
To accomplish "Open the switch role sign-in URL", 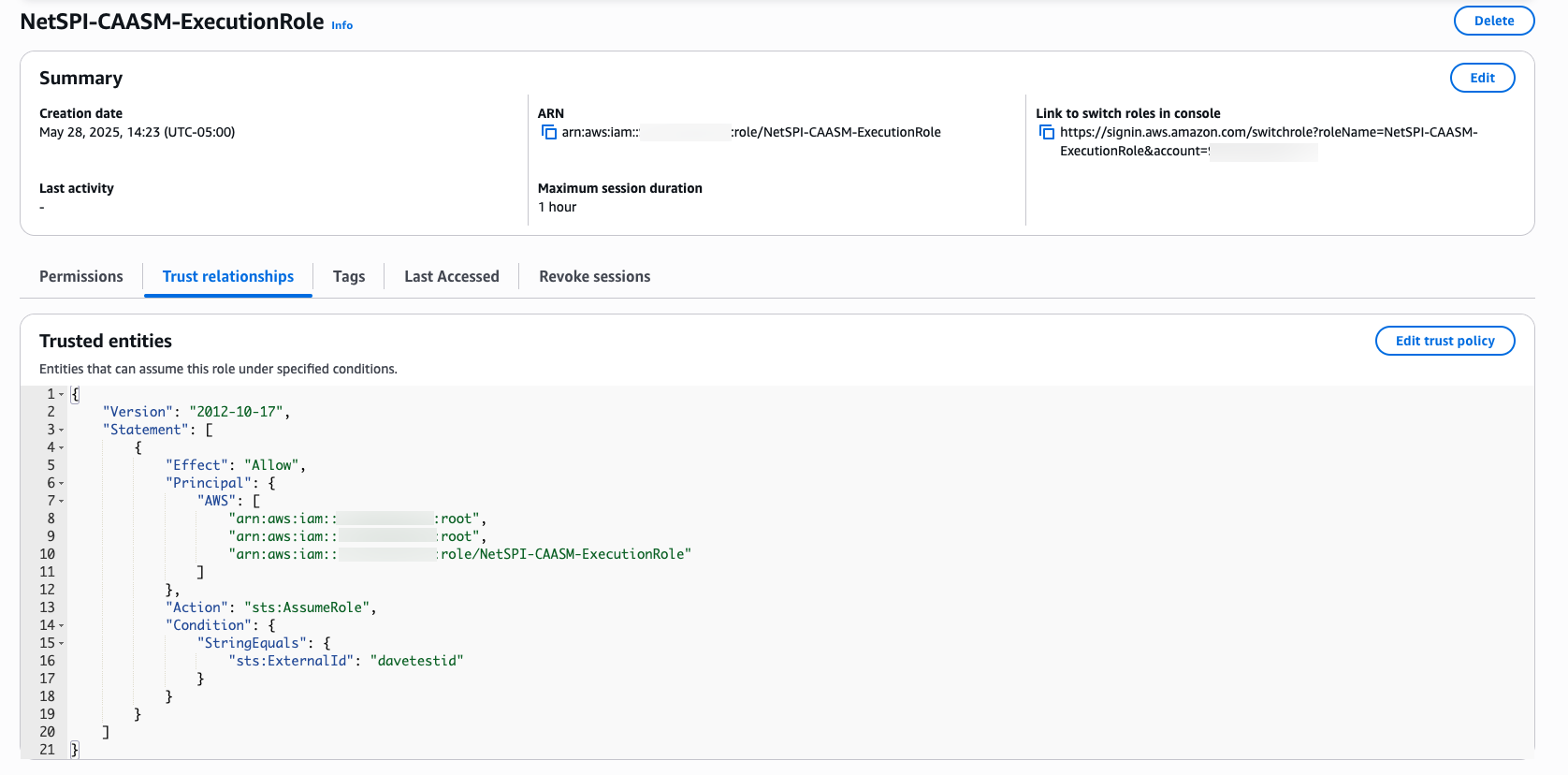I will pos(1269,141).
